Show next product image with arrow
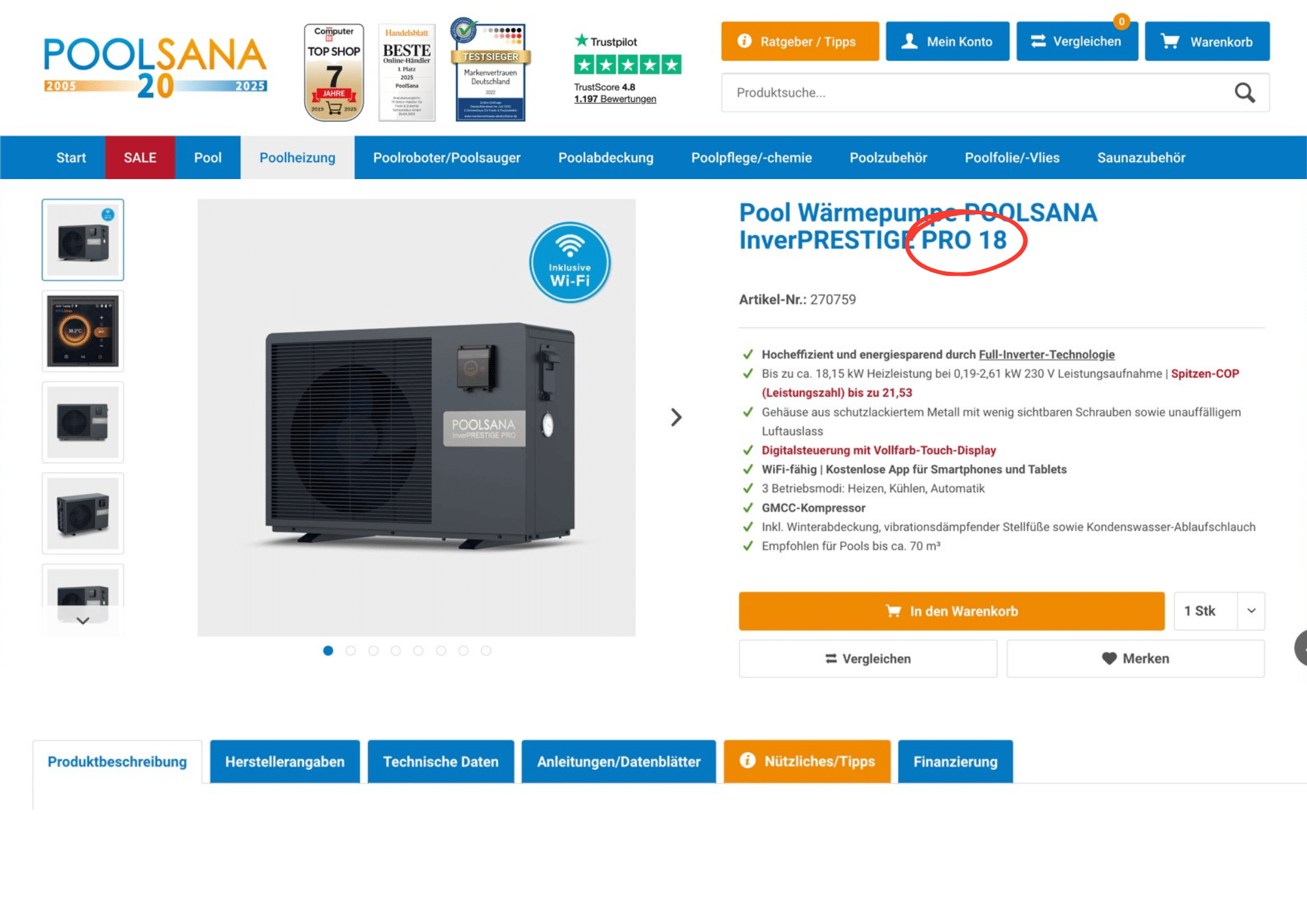The height and width of the screenshot is (924, 1307). [676, 417]
